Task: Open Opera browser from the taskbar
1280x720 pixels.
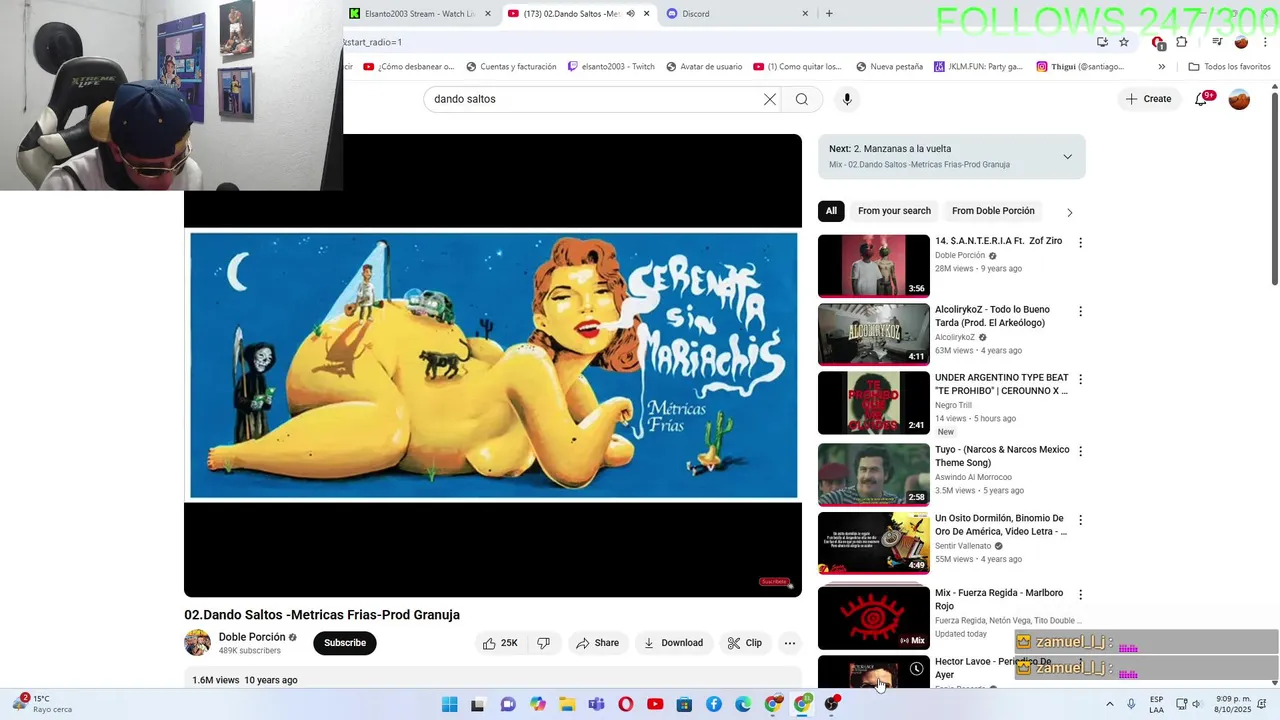Action: click(626, 704)
